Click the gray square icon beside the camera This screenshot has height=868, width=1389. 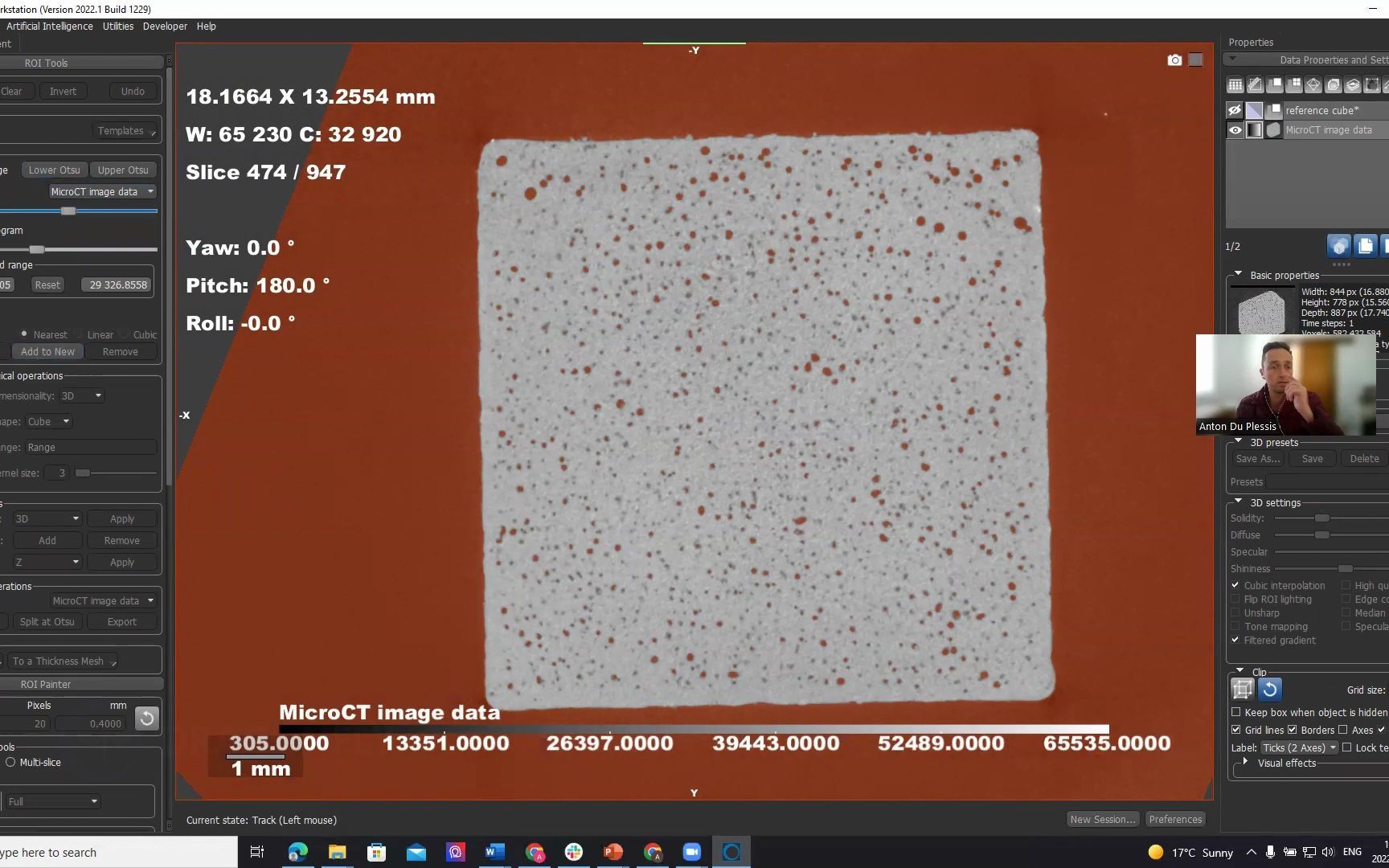[x=1196, y=60]
